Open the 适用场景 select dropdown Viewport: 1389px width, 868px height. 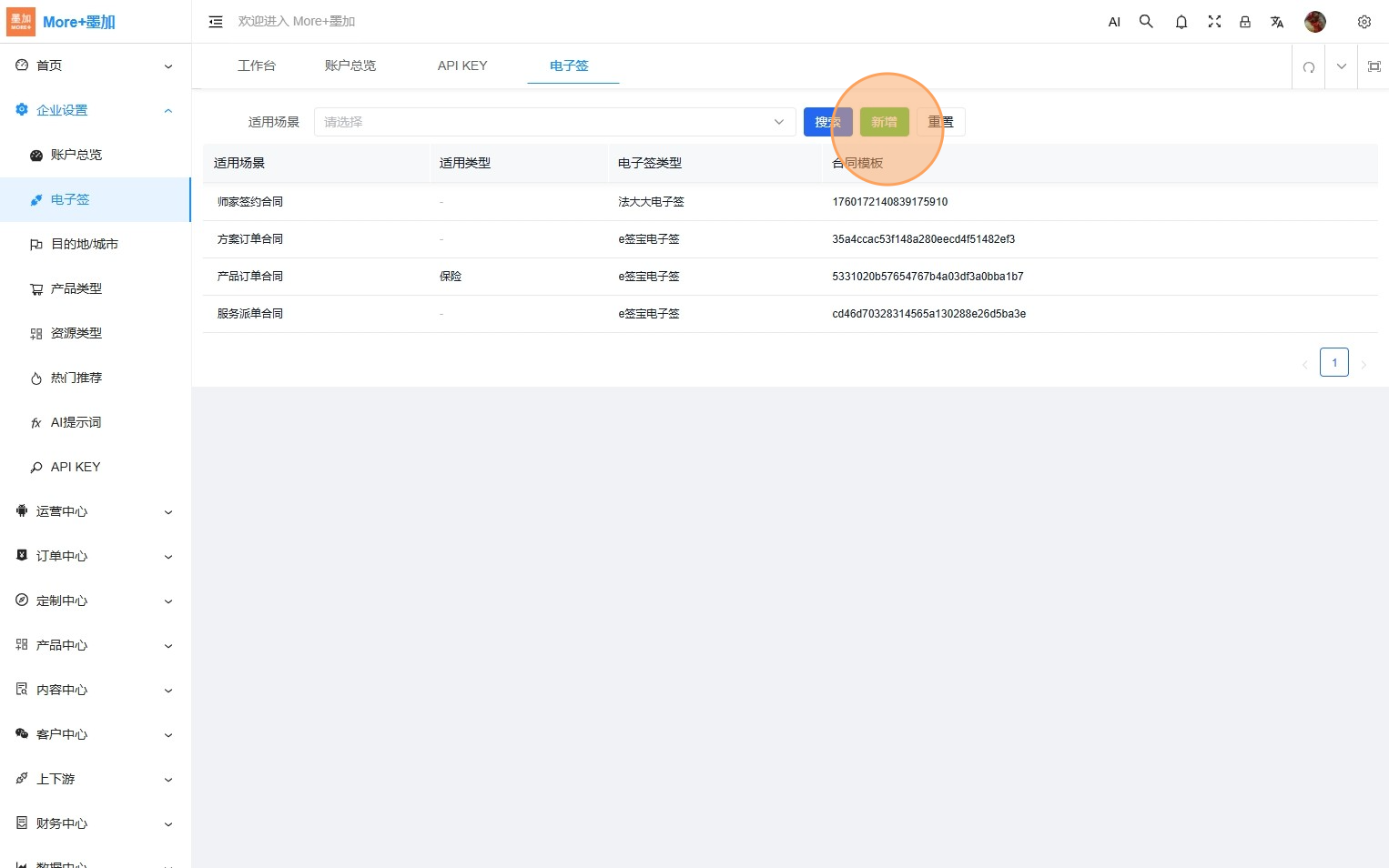[554, 122]
